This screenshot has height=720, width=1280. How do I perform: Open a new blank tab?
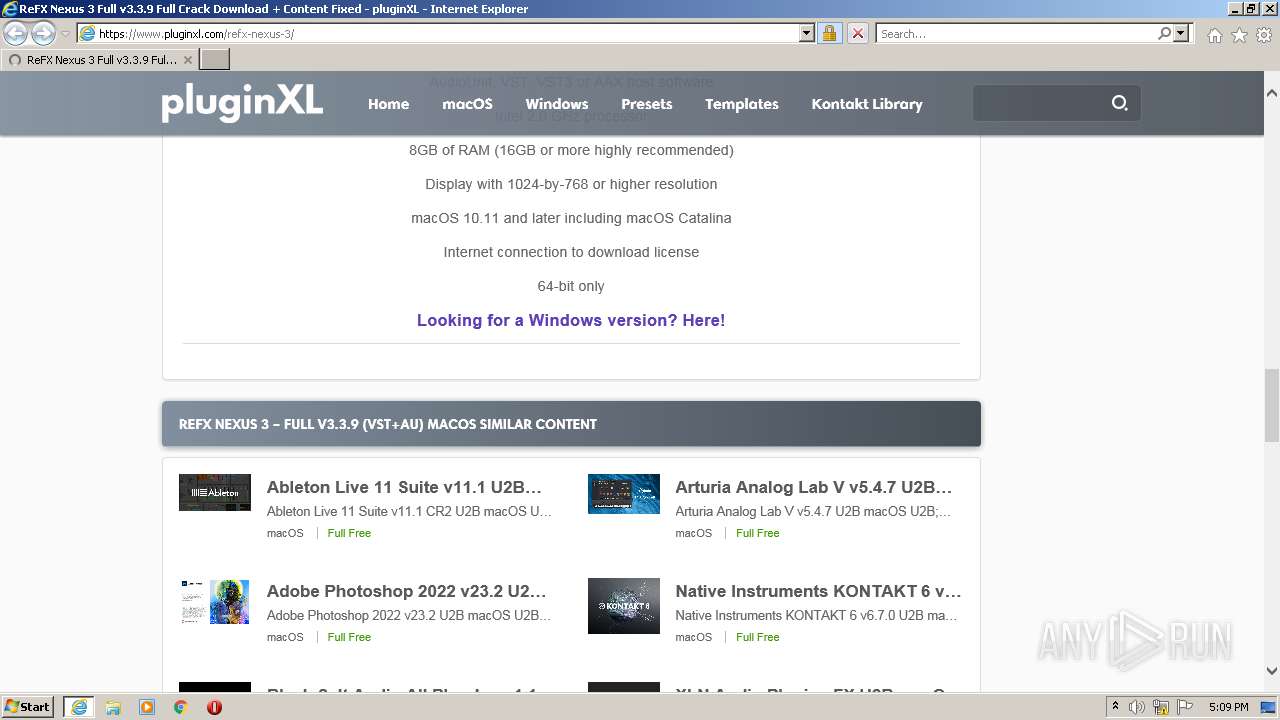point(215,59)
